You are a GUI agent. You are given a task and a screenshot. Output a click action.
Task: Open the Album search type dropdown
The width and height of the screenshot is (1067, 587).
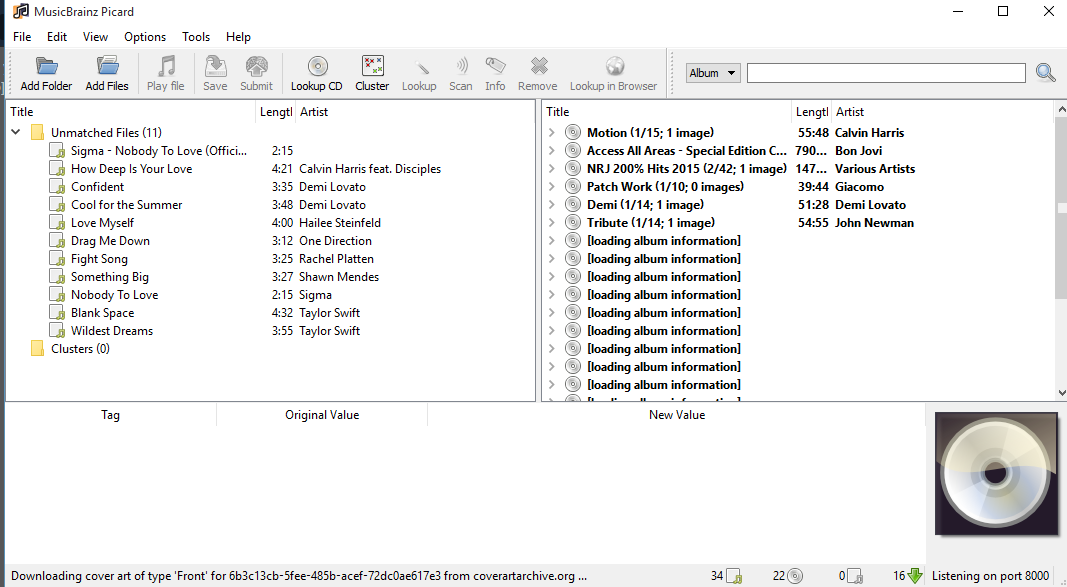point(712,73)
